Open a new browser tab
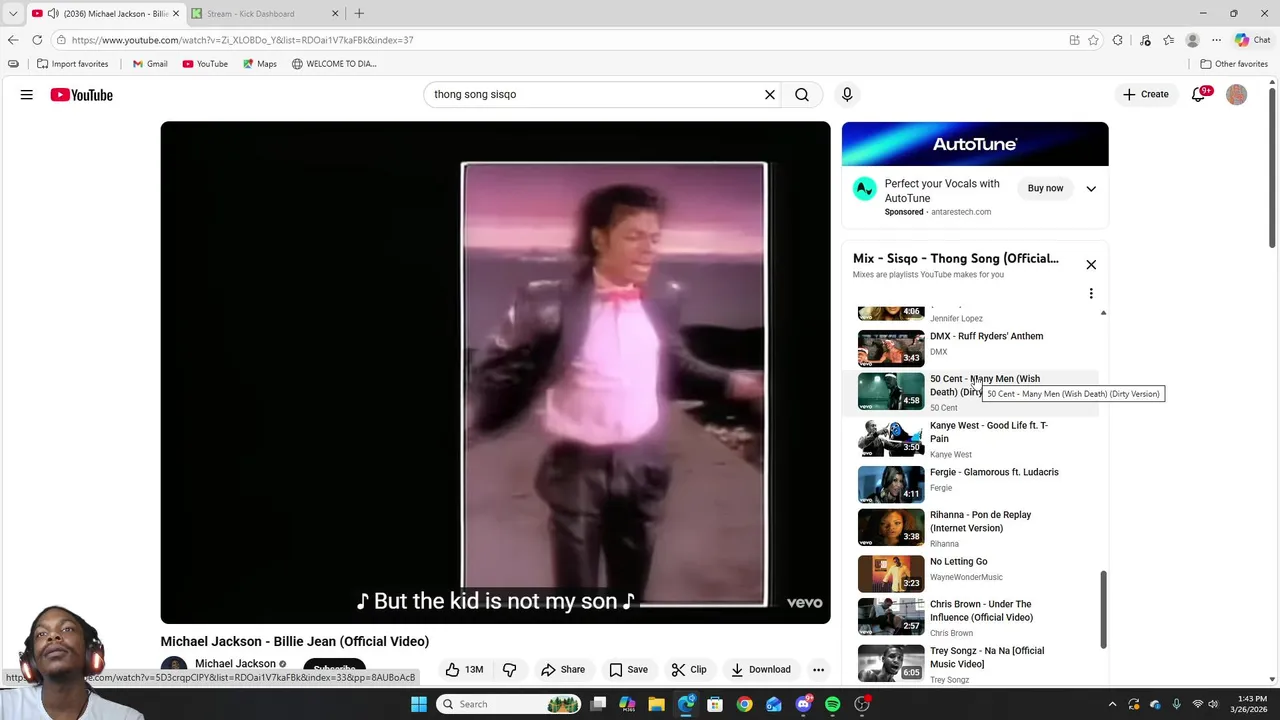This screenshot has height=720, width=1280. point(359,14)
